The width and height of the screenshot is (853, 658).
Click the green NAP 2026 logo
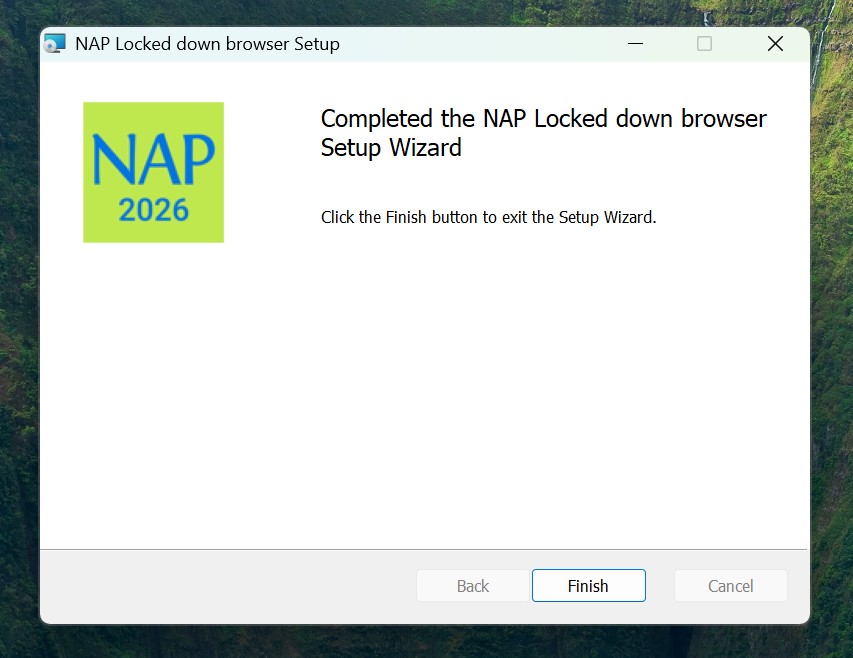153,172
